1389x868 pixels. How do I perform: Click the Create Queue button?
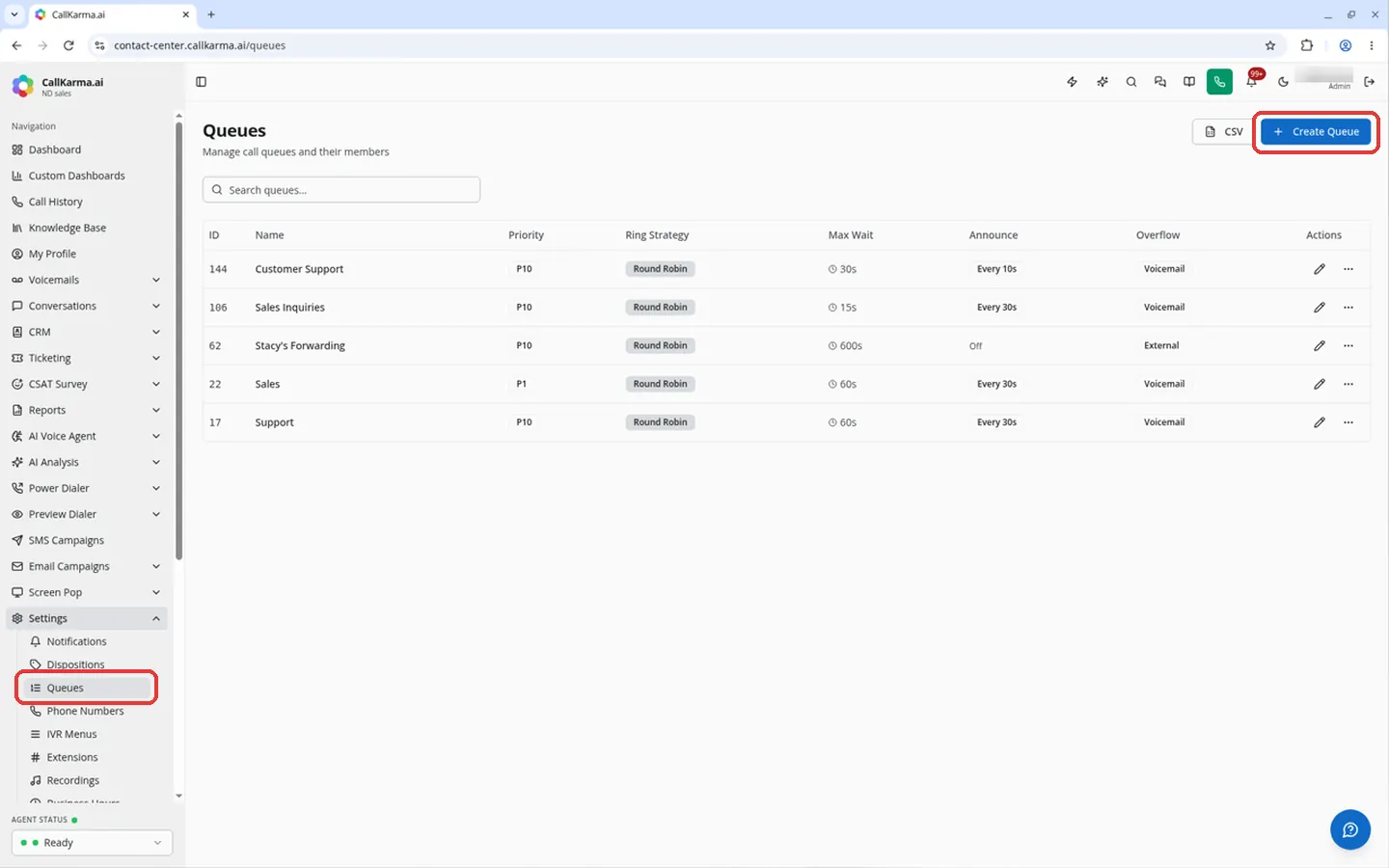1316,132
